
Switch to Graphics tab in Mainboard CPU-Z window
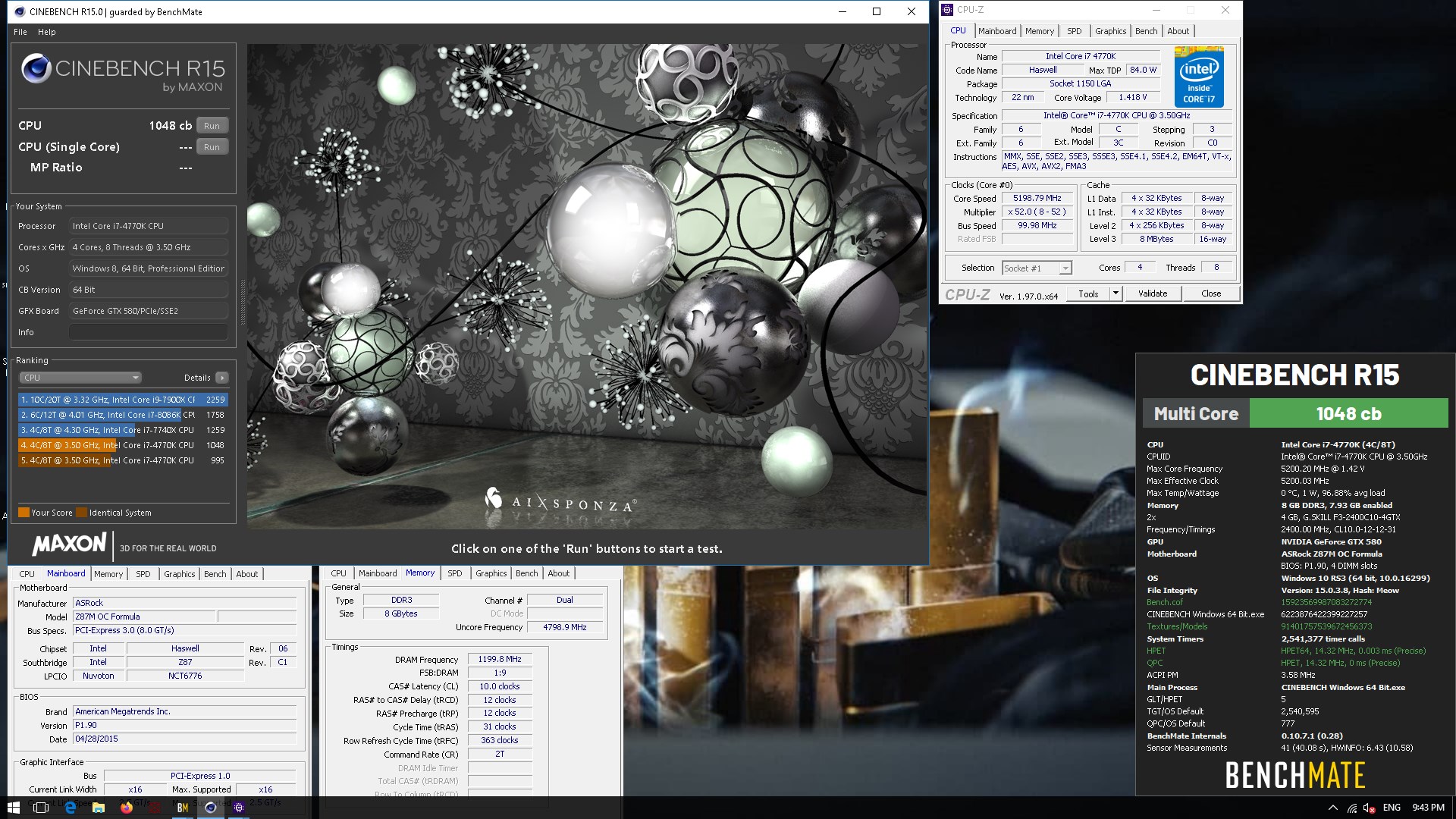coord(179,574)
